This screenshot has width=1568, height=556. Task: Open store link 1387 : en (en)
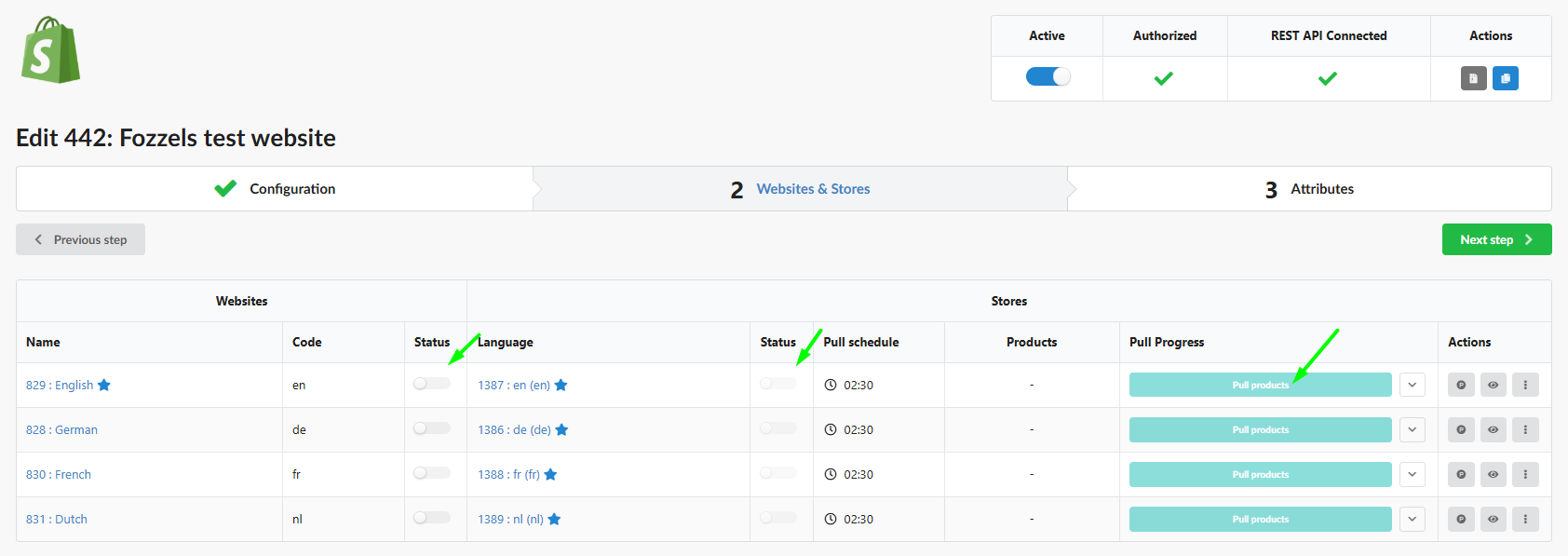click(514, 385)
